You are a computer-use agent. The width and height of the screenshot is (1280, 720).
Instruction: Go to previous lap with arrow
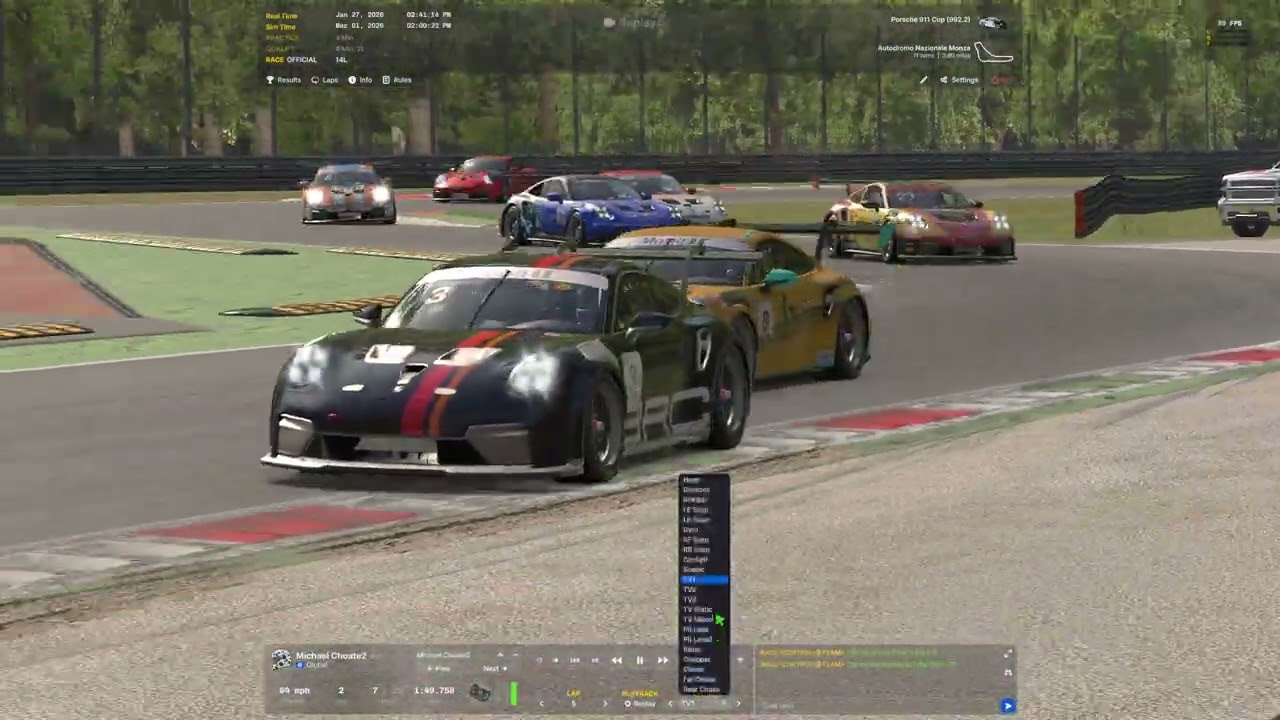pyautogui.click(x=541, y=703)
